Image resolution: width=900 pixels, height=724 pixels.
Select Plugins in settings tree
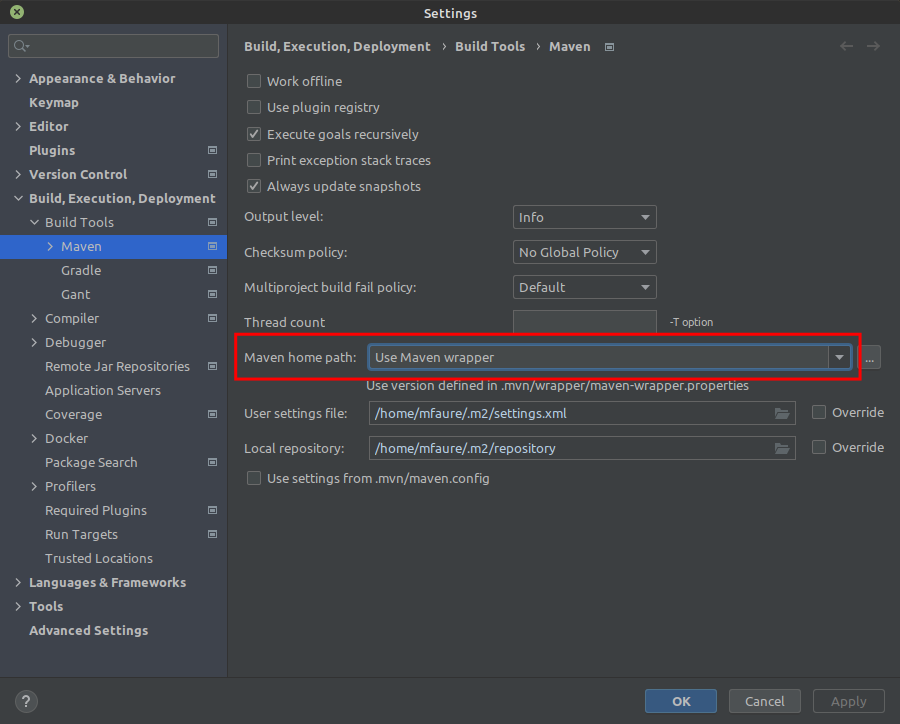[x=52, y=150]
